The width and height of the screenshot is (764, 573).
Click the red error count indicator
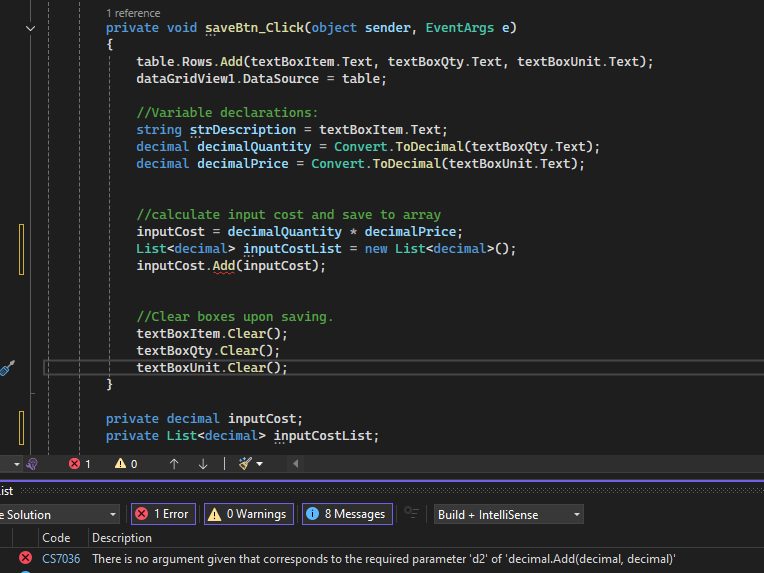point(79,464)
